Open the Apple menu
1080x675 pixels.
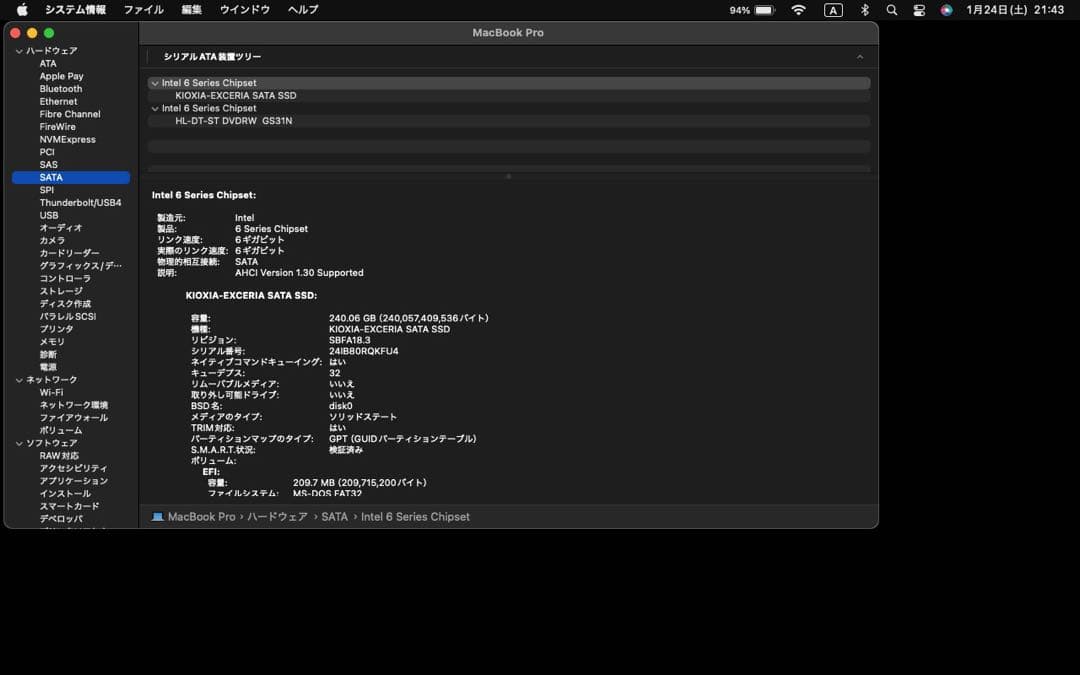click(22, 9)
